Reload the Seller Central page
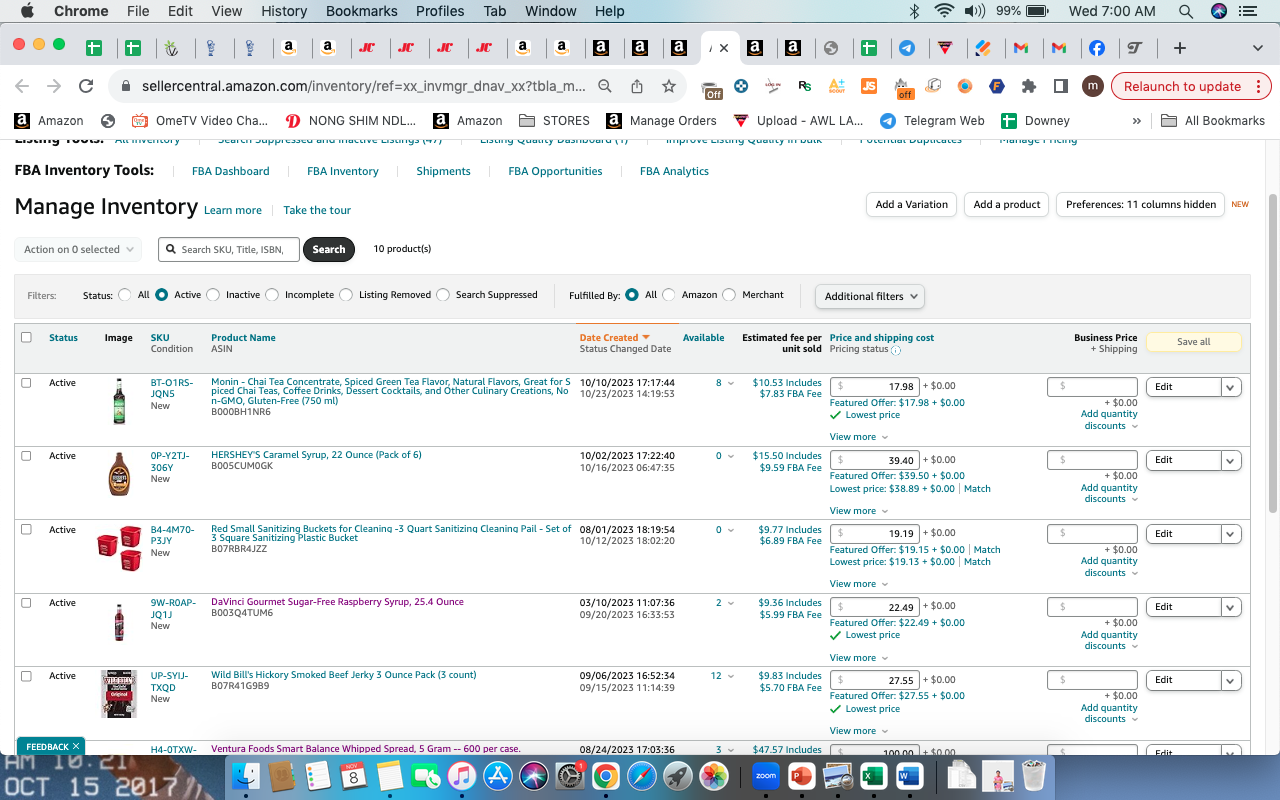Image resolution: width=1280 pixels, height=800 pixels. (x=86, y=86)
